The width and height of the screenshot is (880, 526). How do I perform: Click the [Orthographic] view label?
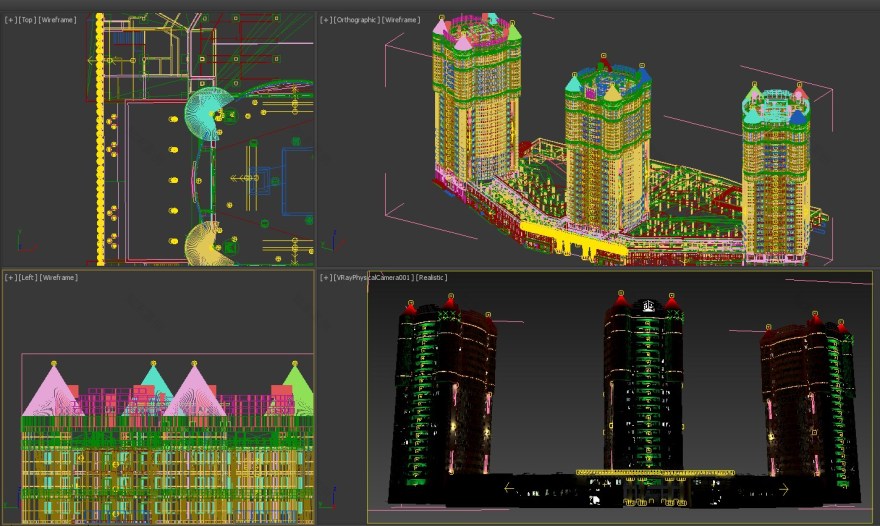356,20
